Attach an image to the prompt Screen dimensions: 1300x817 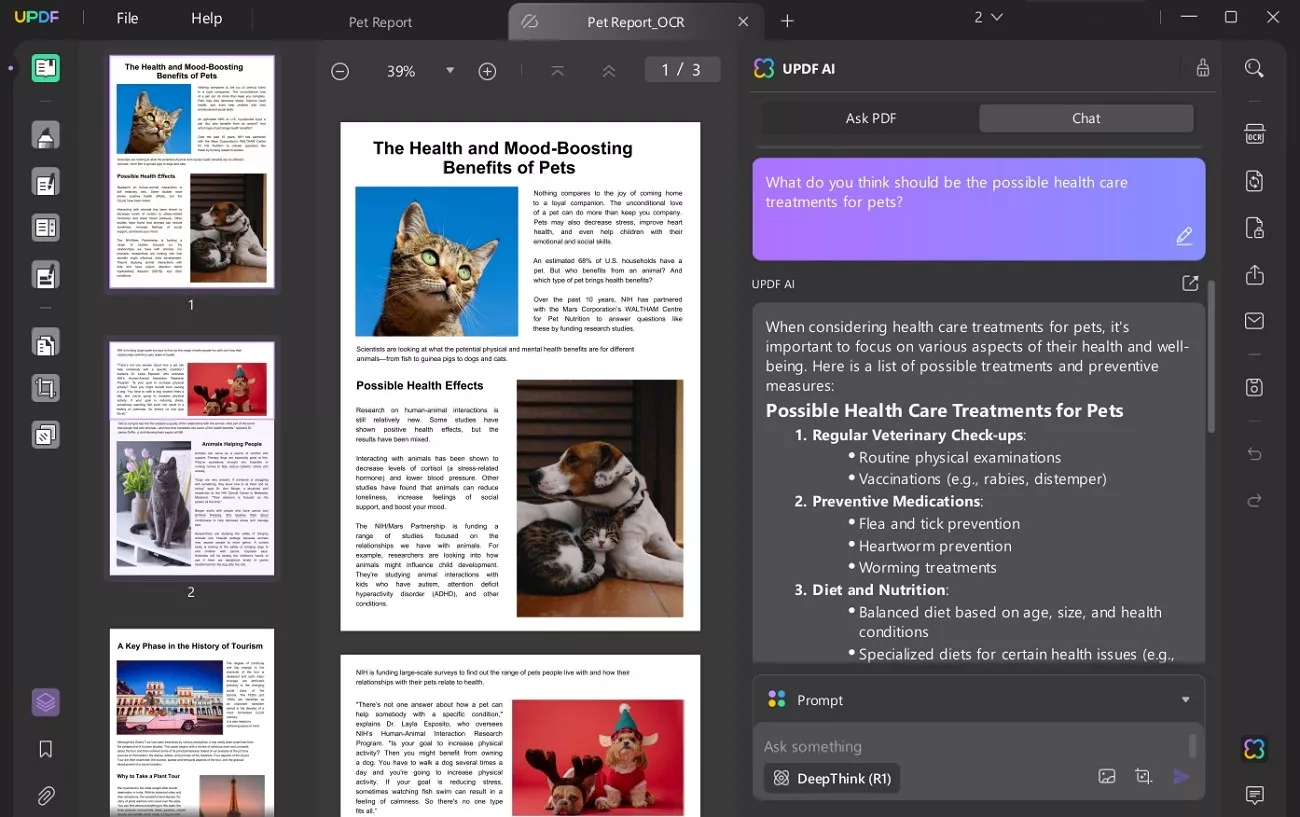click(x=1107, y=777)
